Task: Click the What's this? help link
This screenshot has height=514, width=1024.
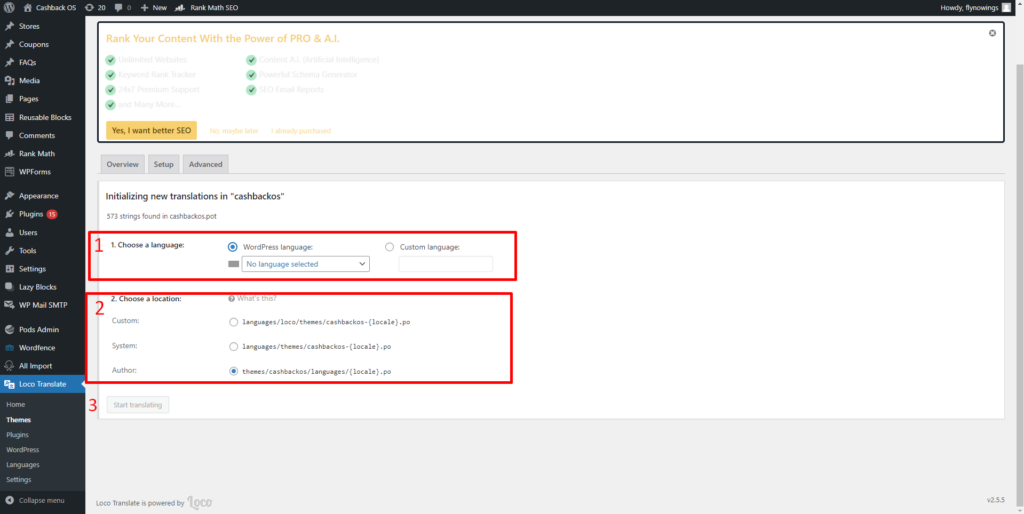Action: coord(252,298)
